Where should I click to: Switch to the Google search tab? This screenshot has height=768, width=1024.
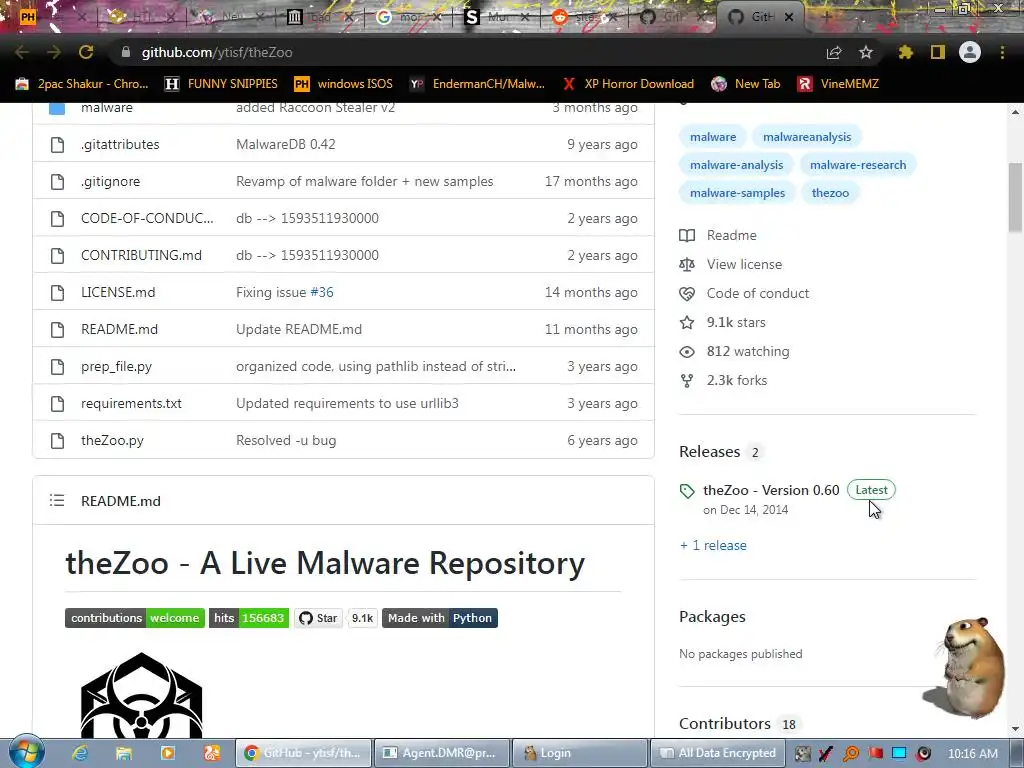coord(409,17)
